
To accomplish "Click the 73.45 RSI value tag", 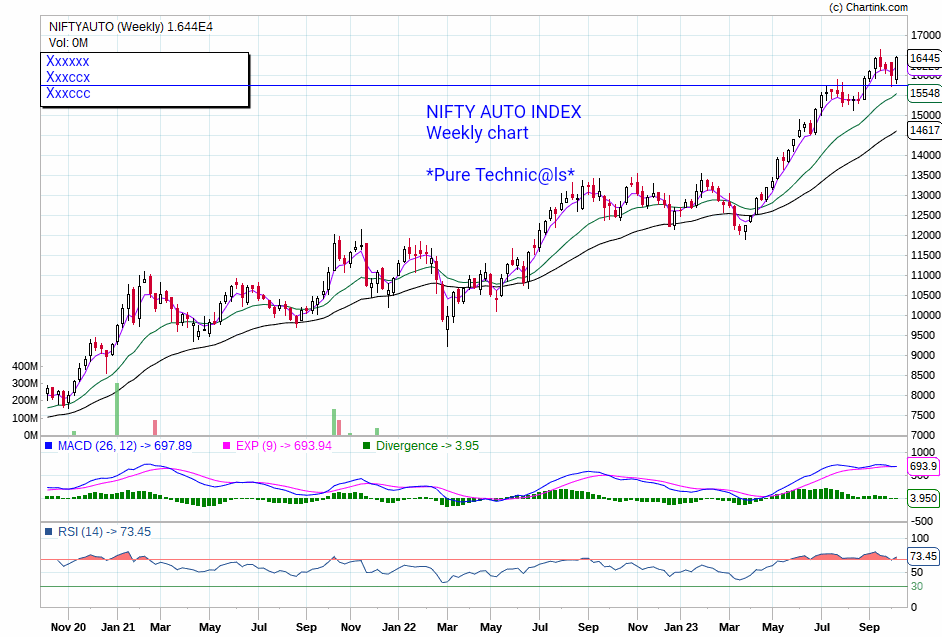I will click(923, 556).
